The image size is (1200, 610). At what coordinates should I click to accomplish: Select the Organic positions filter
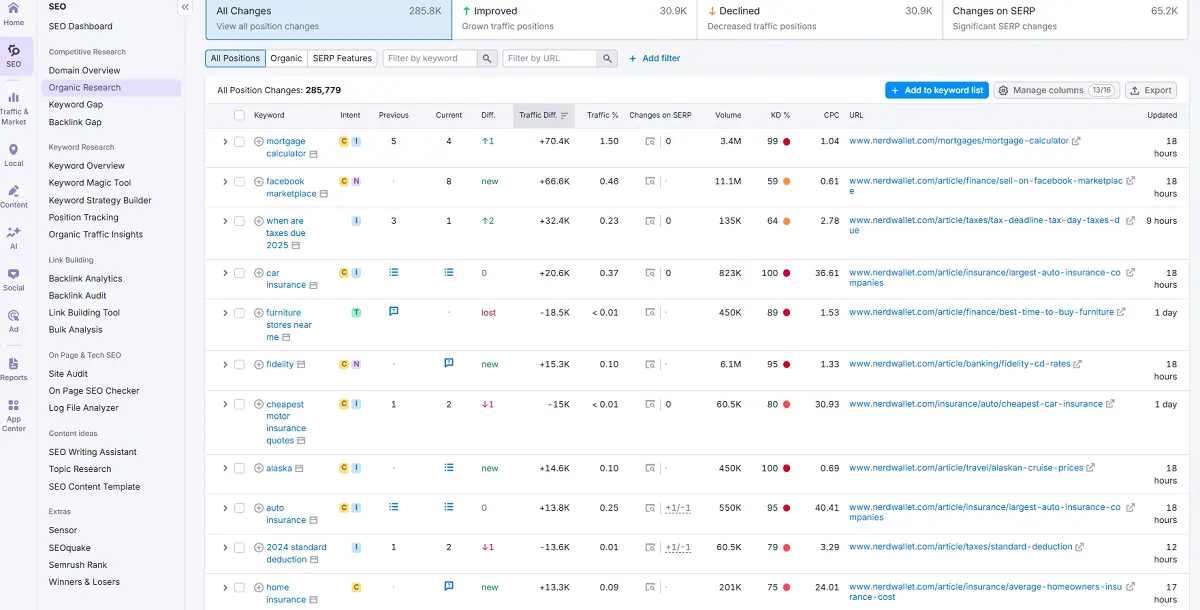pos(286,58)
